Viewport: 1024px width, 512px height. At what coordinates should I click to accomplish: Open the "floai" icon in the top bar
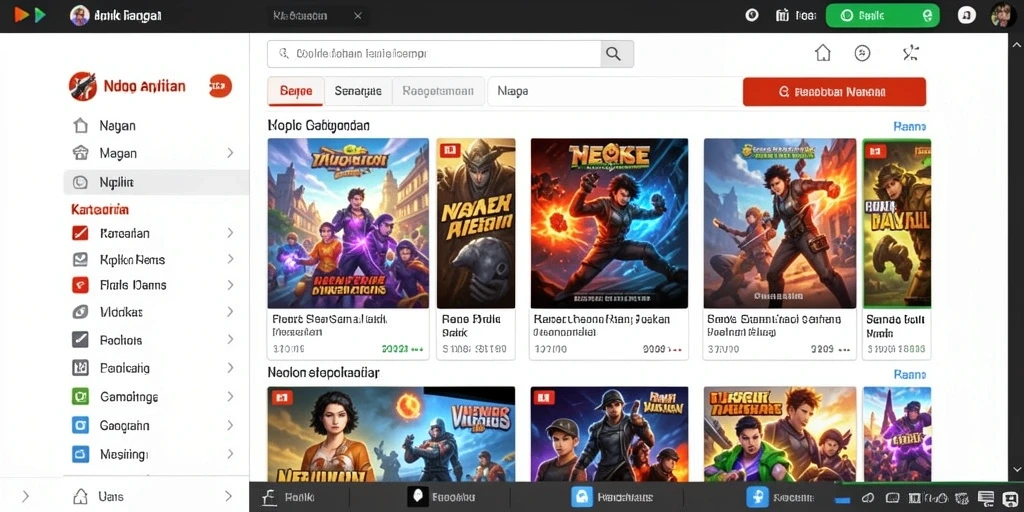(x=783, y=15)
